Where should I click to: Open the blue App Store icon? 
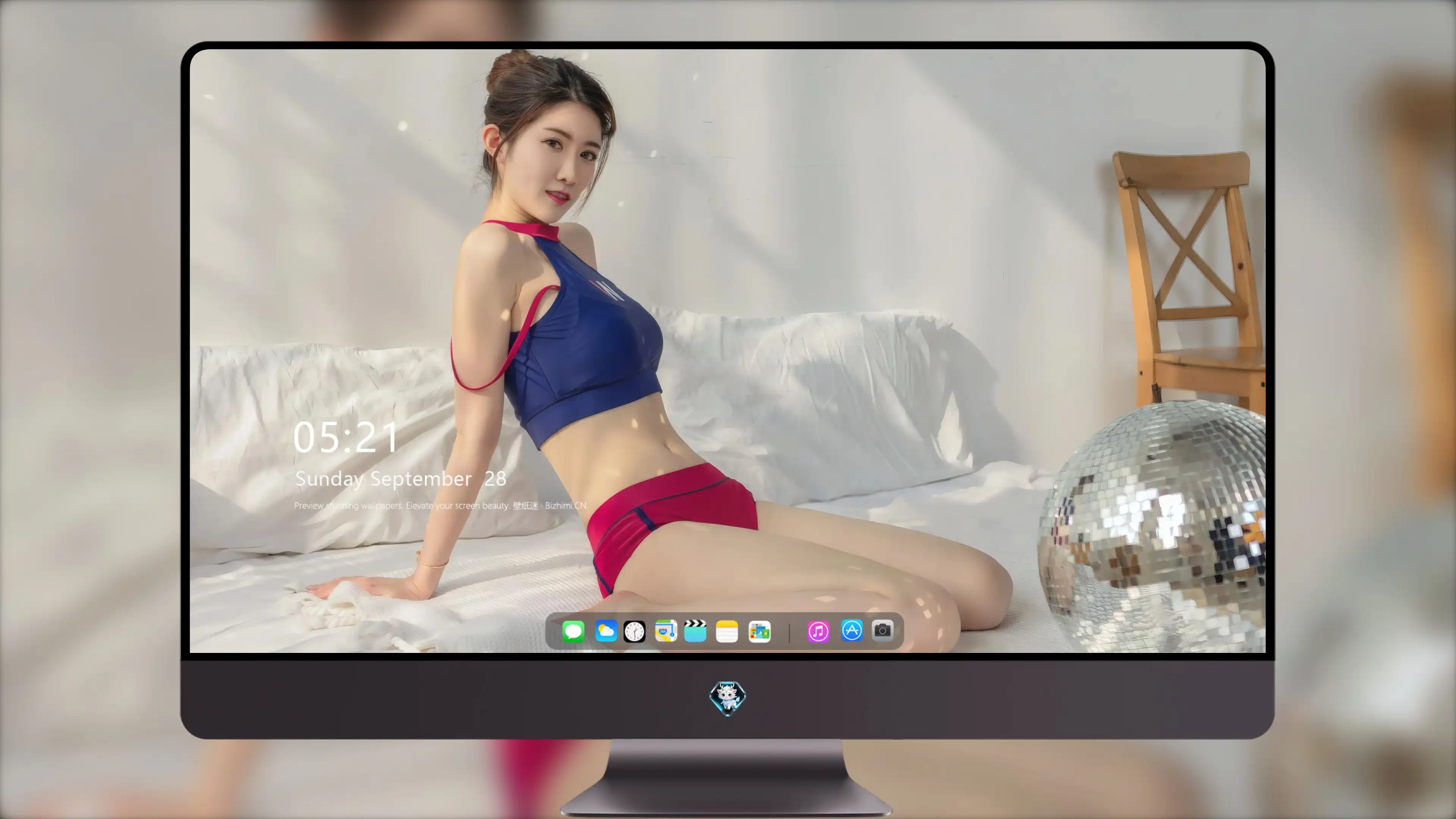point(852,630)
